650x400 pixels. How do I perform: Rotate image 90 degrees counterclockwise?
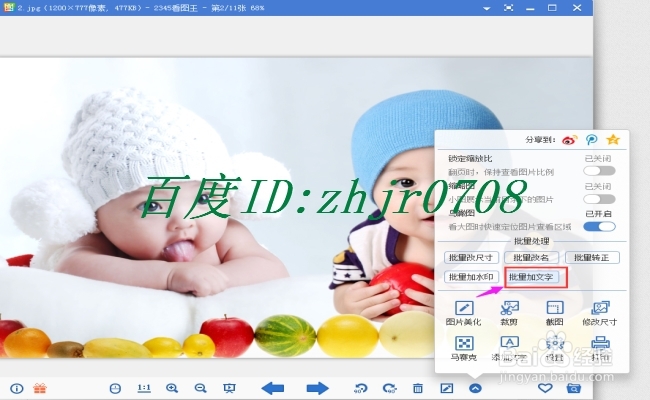[x=361, y=388]
